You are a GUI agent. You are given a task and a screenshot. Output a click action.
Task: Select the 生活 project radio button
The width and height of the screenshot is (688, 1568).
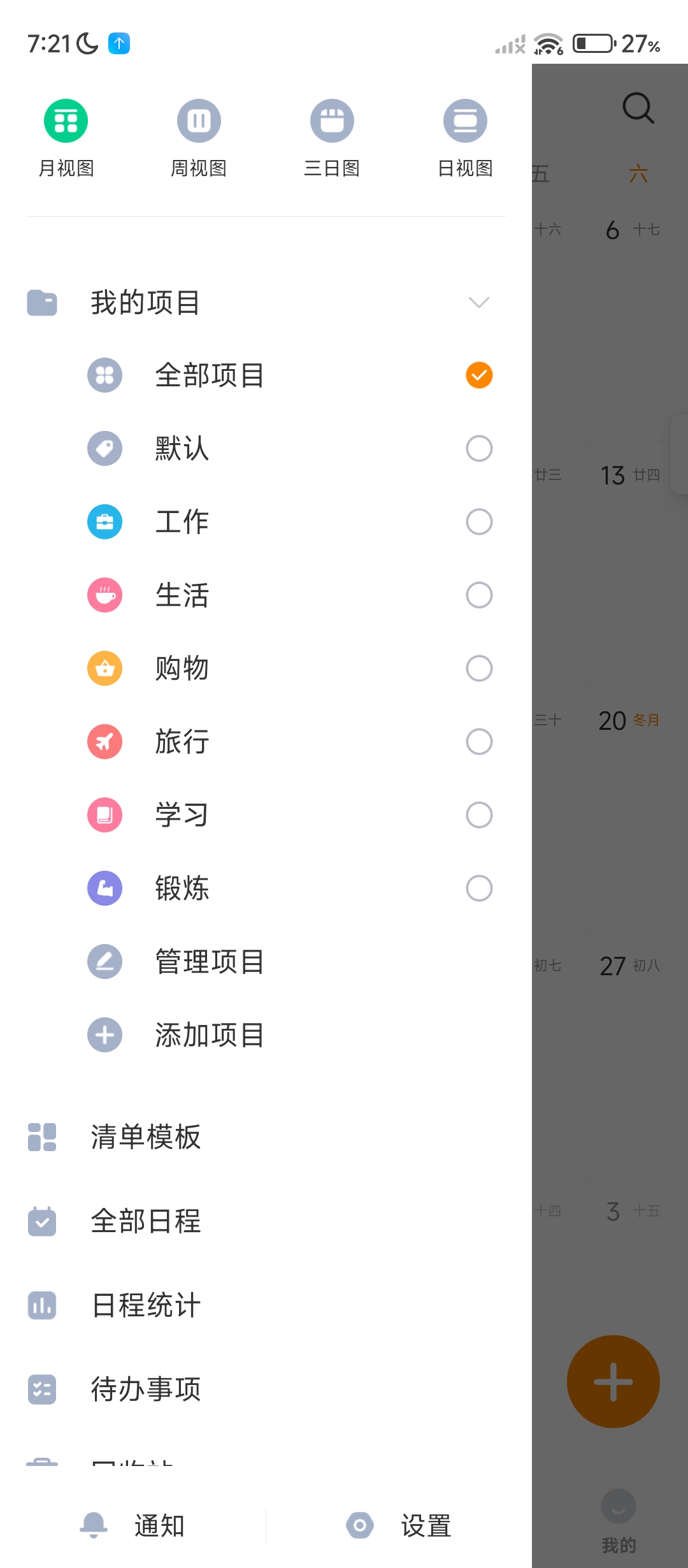tap(479, 595)
